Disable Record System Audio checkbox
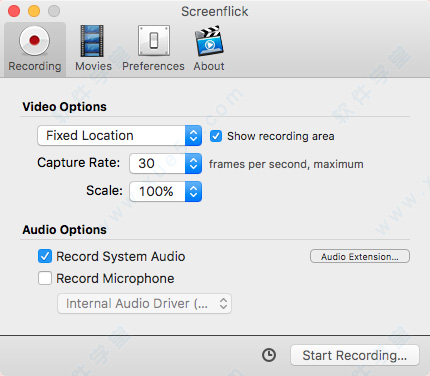Screen dimensions: 430x376 point(45,256)
